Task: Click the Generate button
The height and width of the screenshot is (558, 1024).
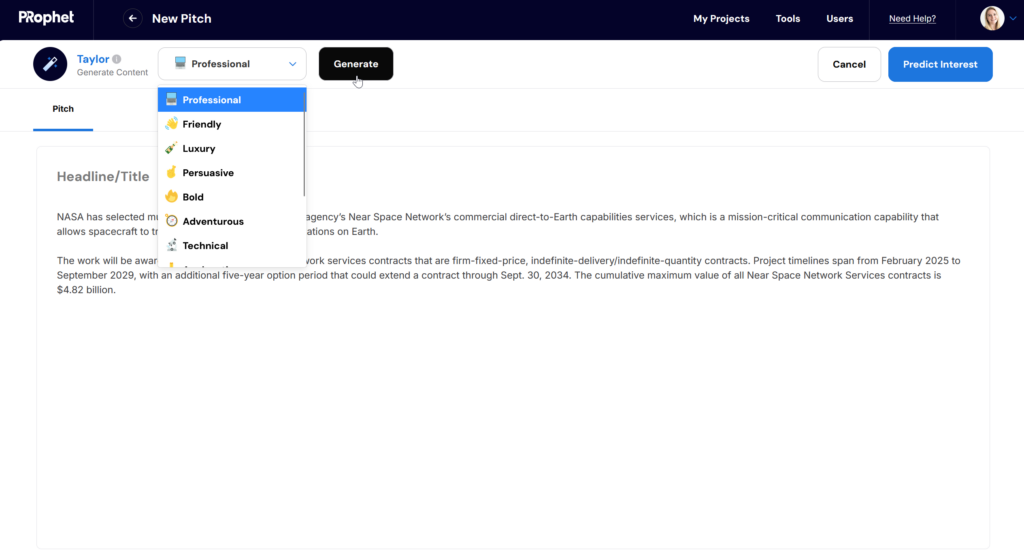Action: 356,64
